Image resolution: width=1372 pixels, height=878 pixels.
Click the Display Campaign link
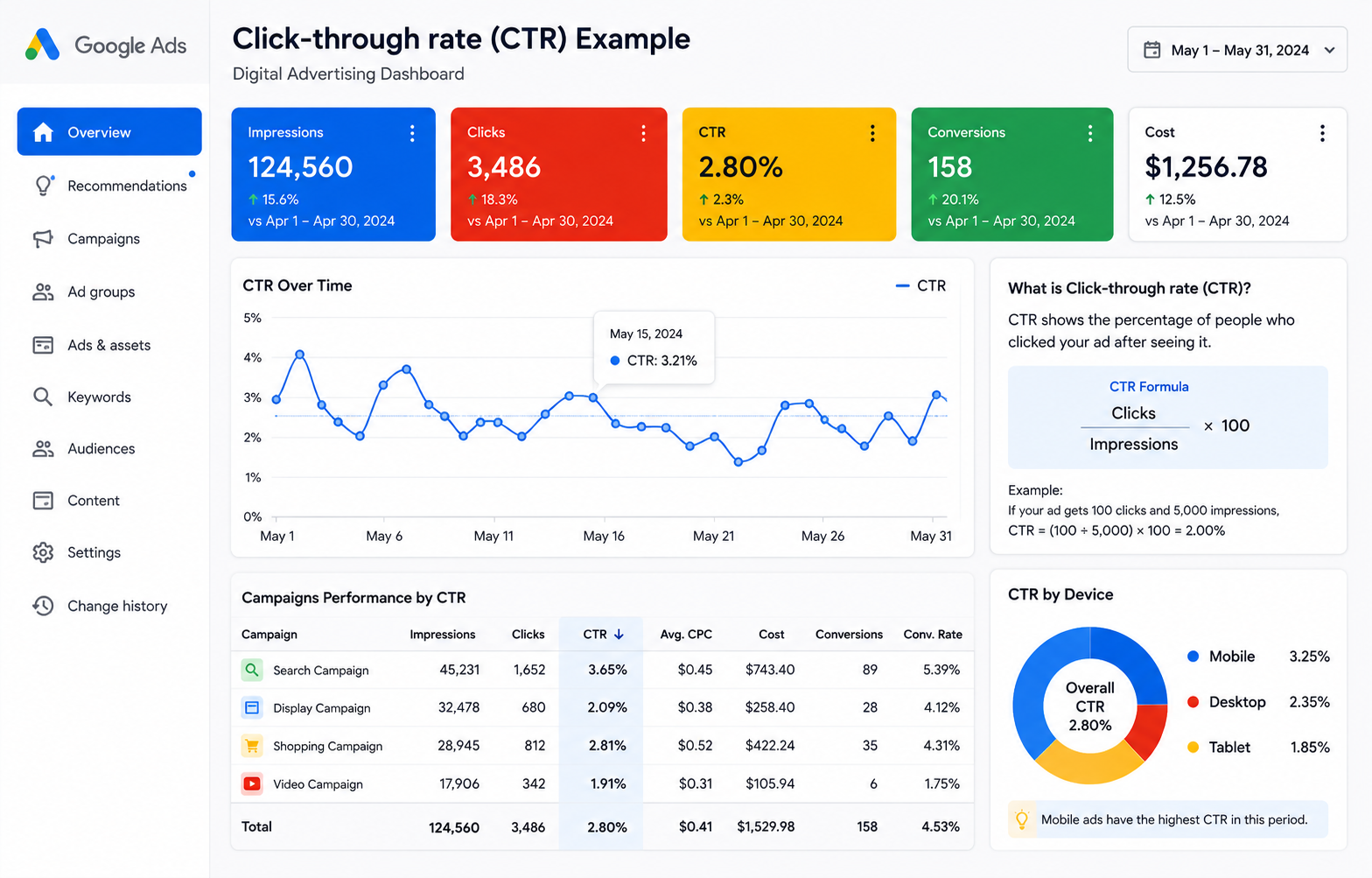click(321, 708)
